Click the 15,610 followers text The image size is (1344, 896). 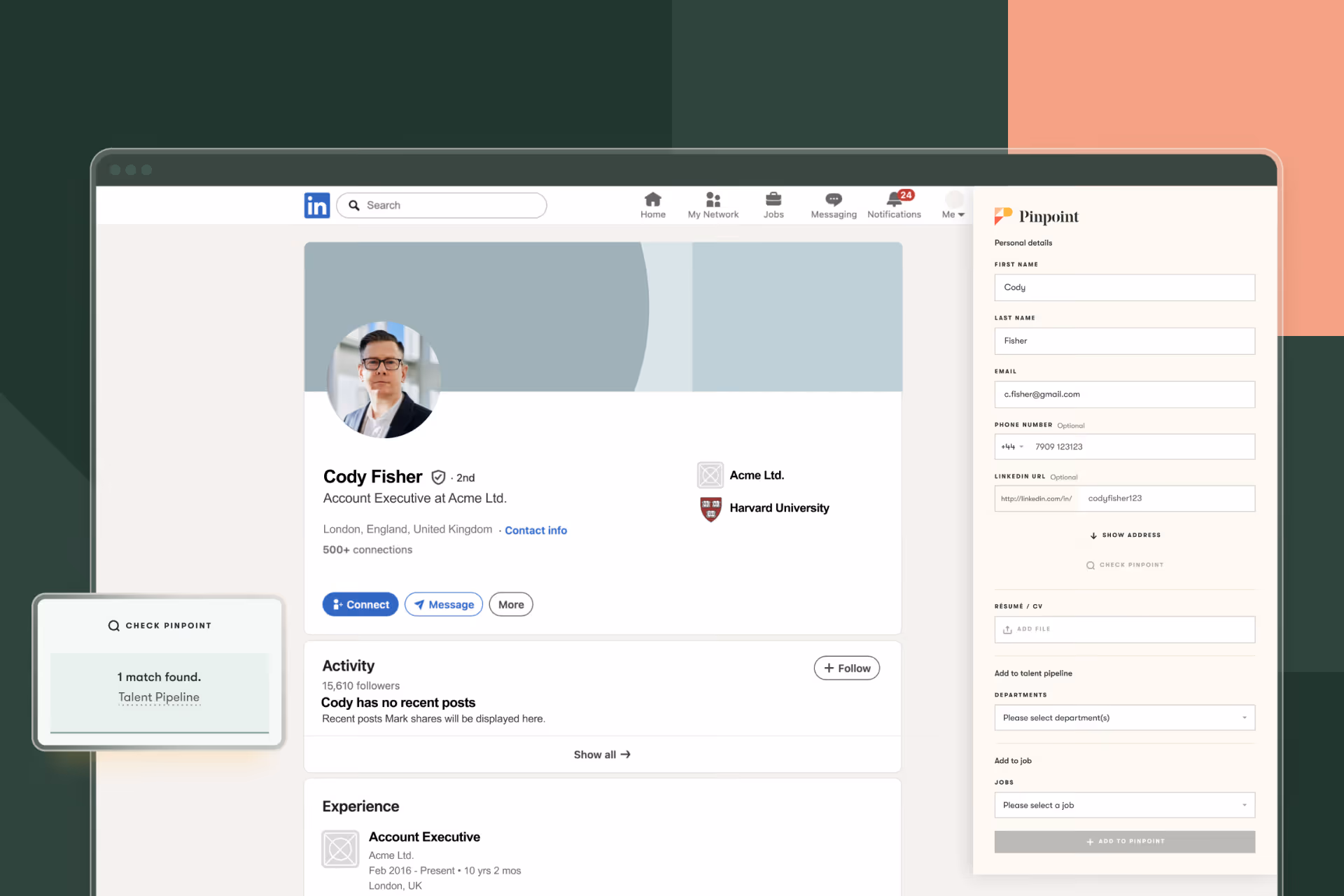[x=360, y=686]
